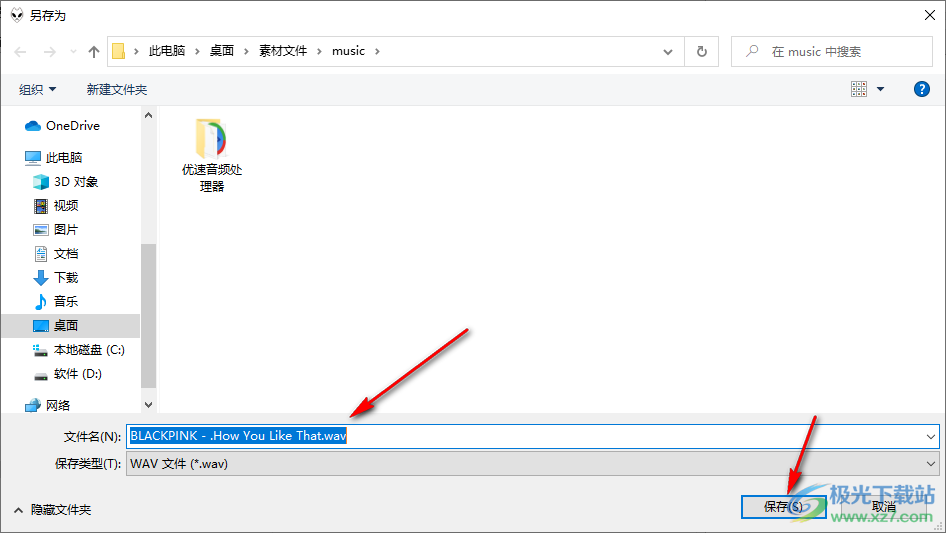The image size is (946, 533).
Task: Open view options dropdown arrow
Action: pos(880,89)
